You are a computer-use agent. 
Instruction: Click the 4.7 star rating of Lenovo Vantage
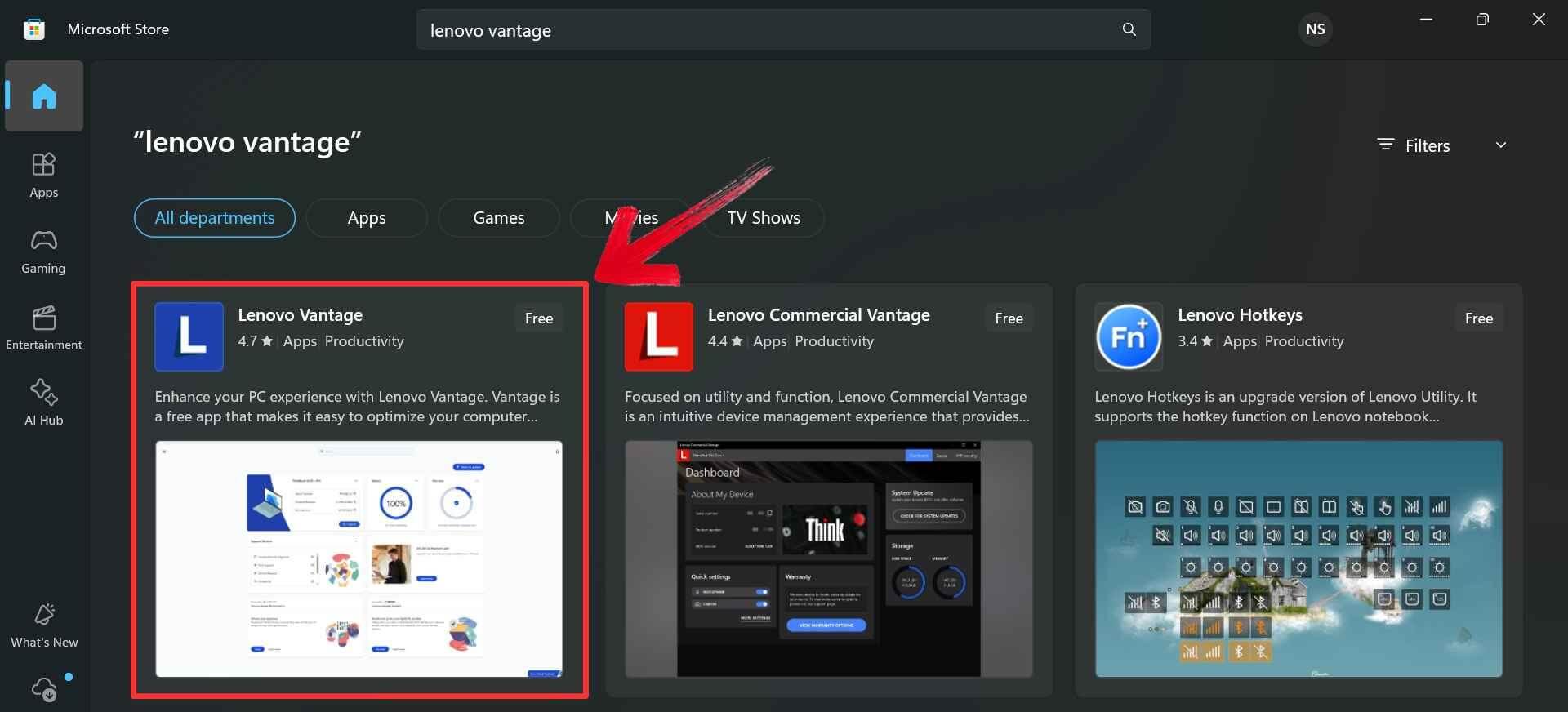click(x=255, y=341)
